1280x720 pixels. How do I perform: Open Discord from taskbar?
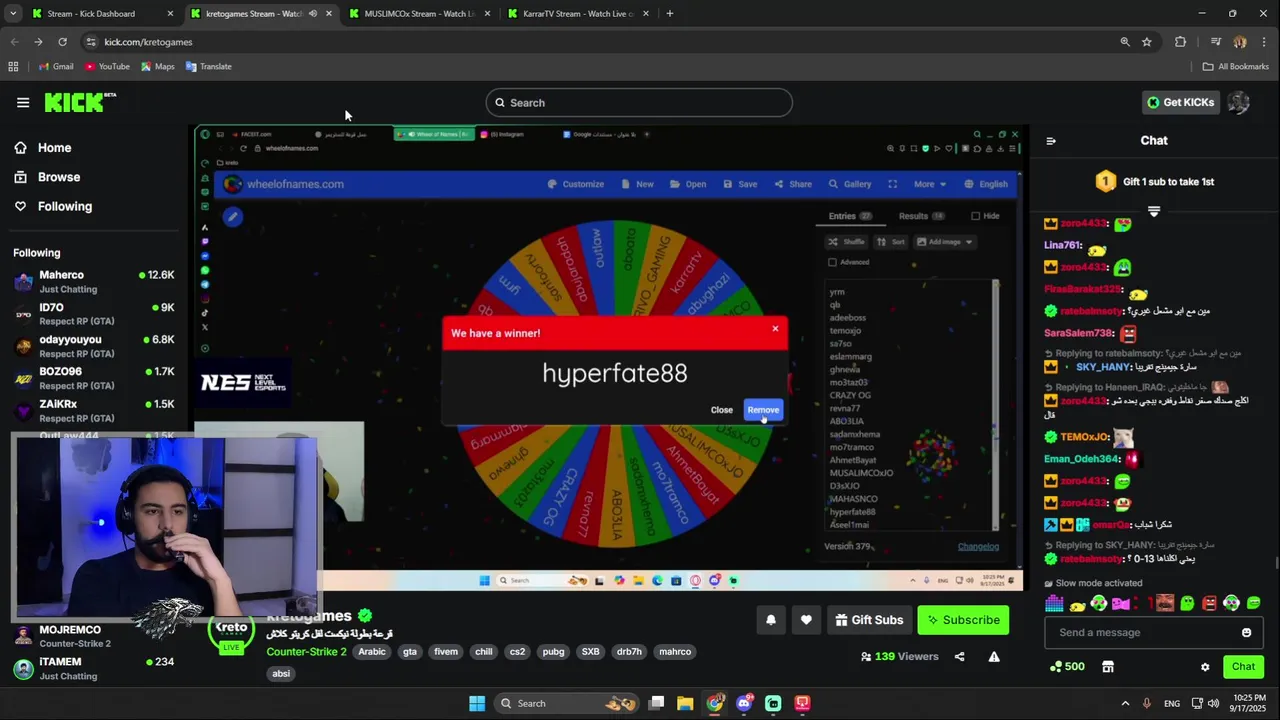pyautogui.click(x=744, y=703)
